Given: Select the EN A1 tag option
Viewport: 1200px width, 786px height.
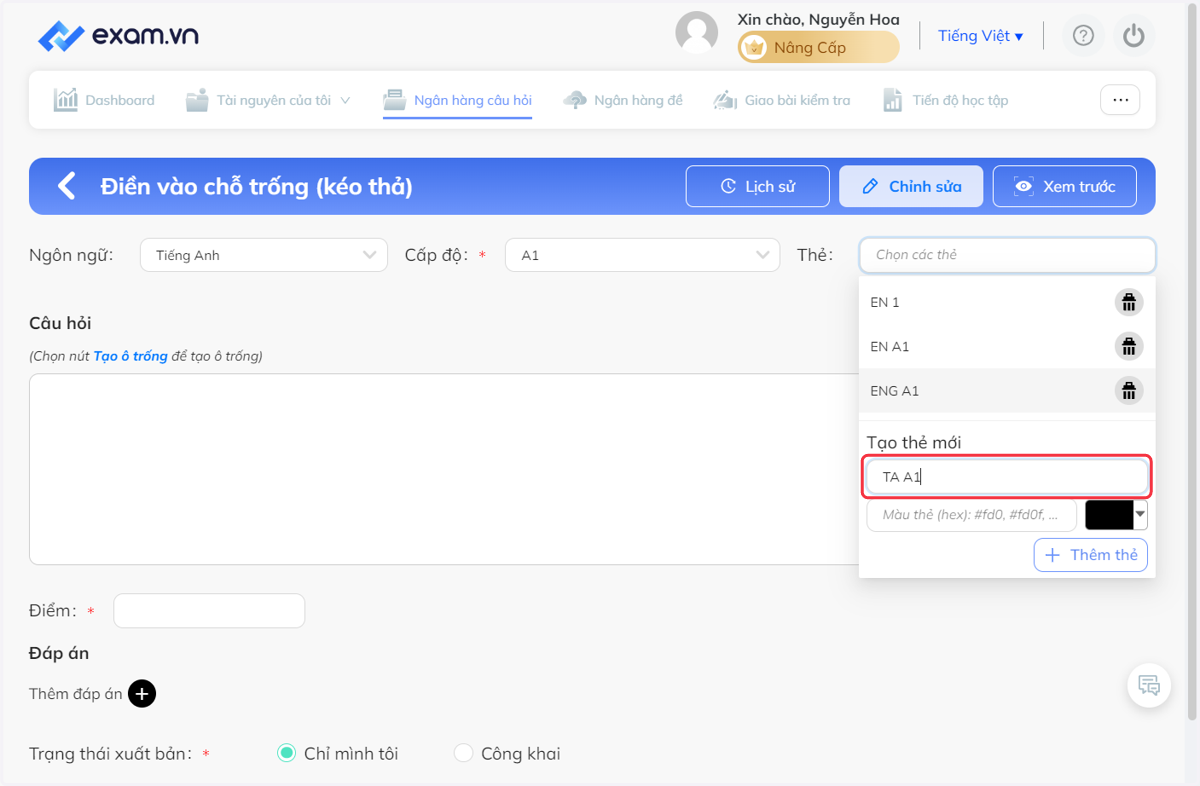Looking at the screenshot, I should coord(1007,346).
